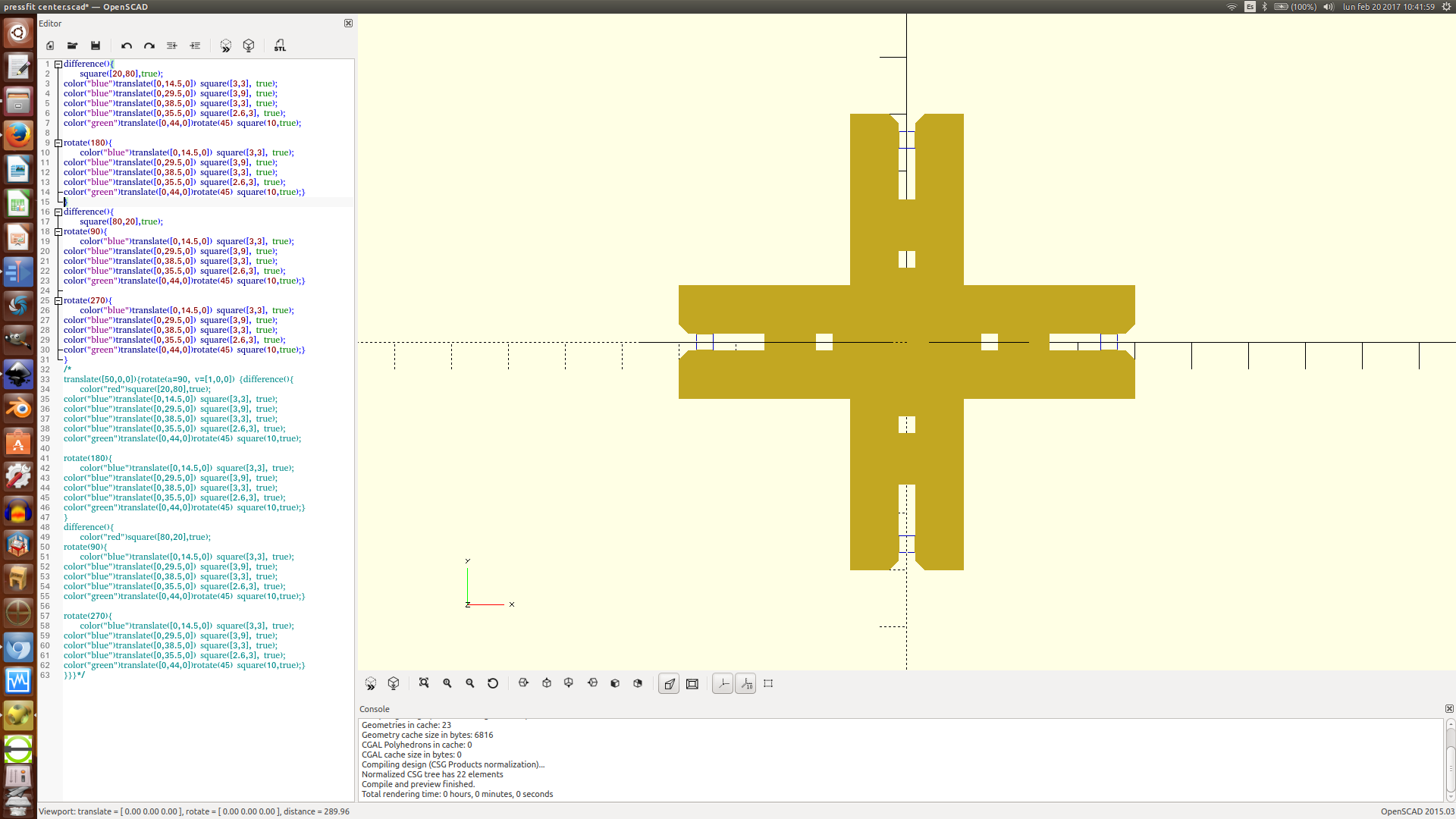Click Preview in the viewport toolbar
1456x819 pixels.
point(371,683)
